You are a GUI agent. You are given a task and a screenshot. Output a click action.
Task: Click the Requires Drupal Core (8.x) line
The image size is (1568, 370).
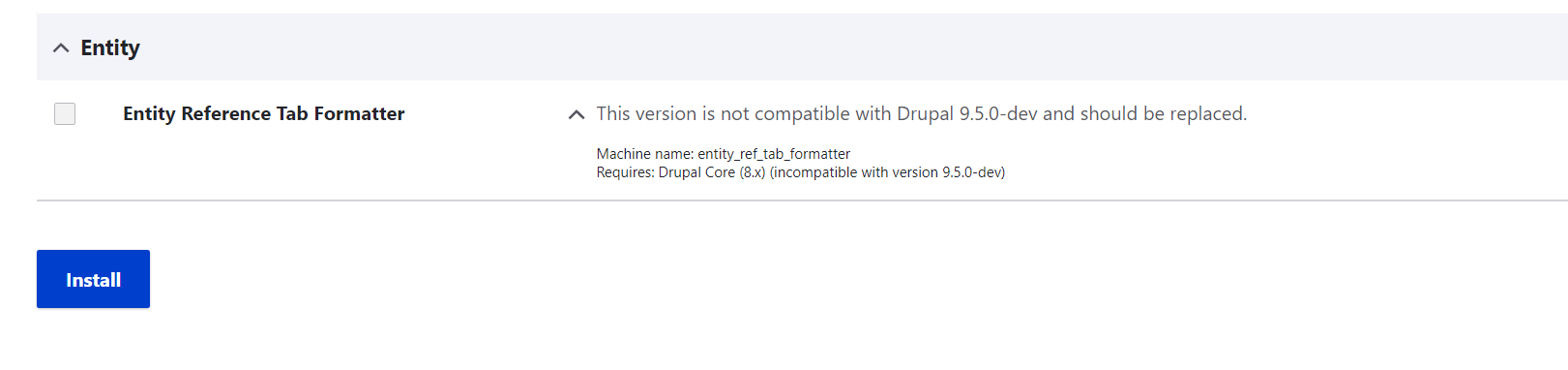click(x=801, y=172)
